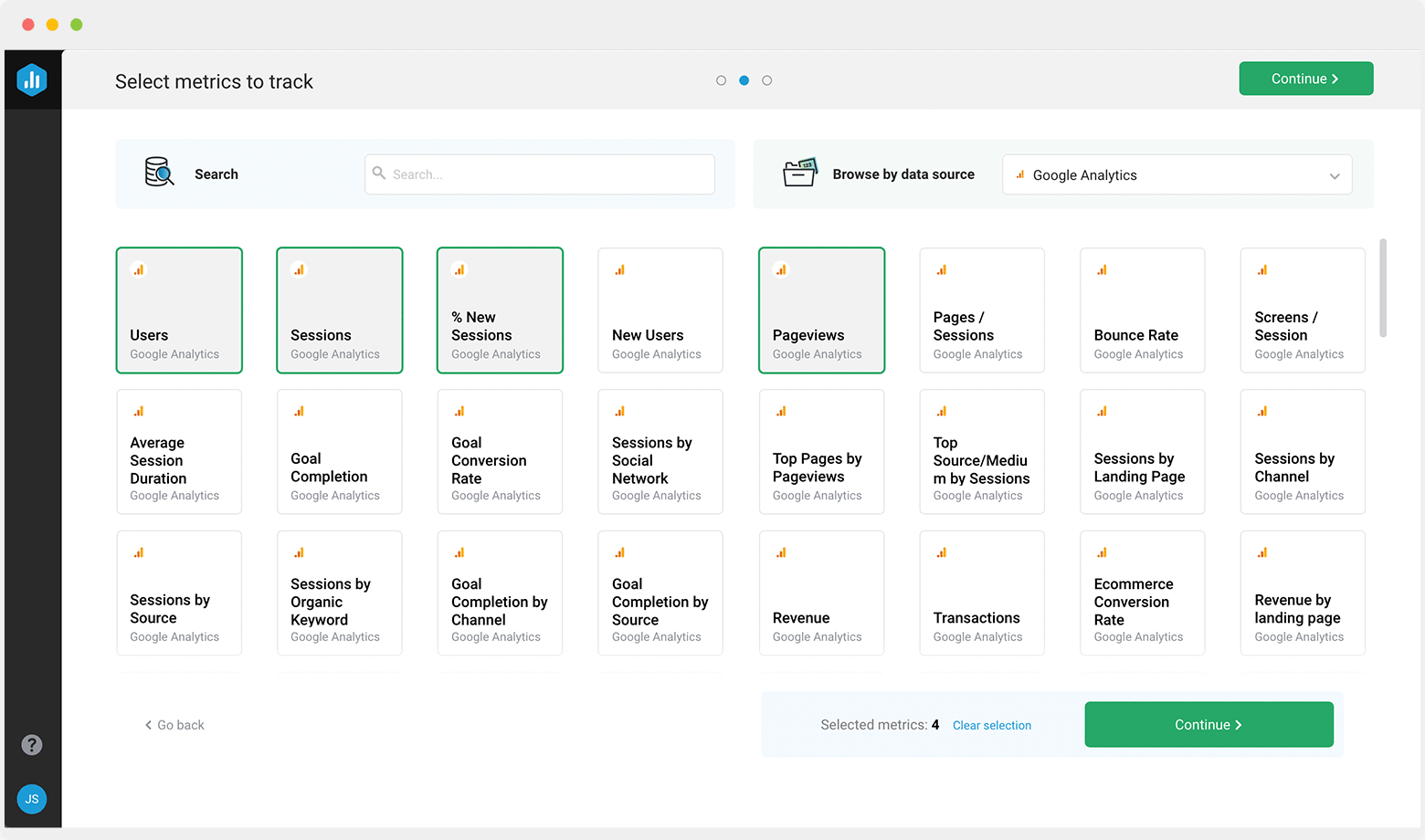The height and width of the screenshot is (840, 1425).
Task: Select Goal Completion by Channel metric
Action: click(501, 593)
